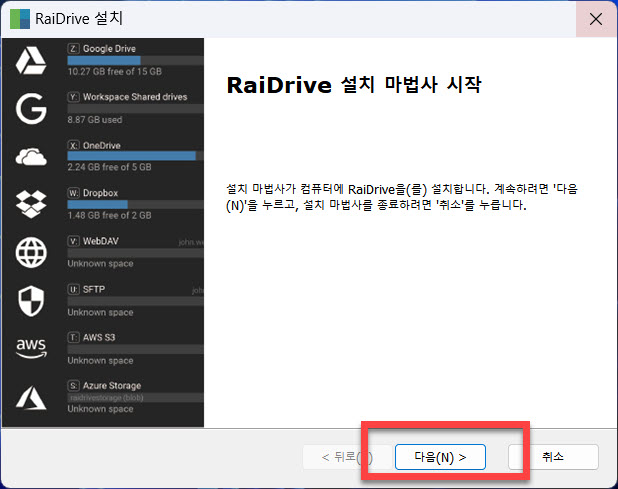Image resolution: width=618 pixels, height=489 pixels.
Task: Click the Dropbox box icon
Action: click(31, 204)
